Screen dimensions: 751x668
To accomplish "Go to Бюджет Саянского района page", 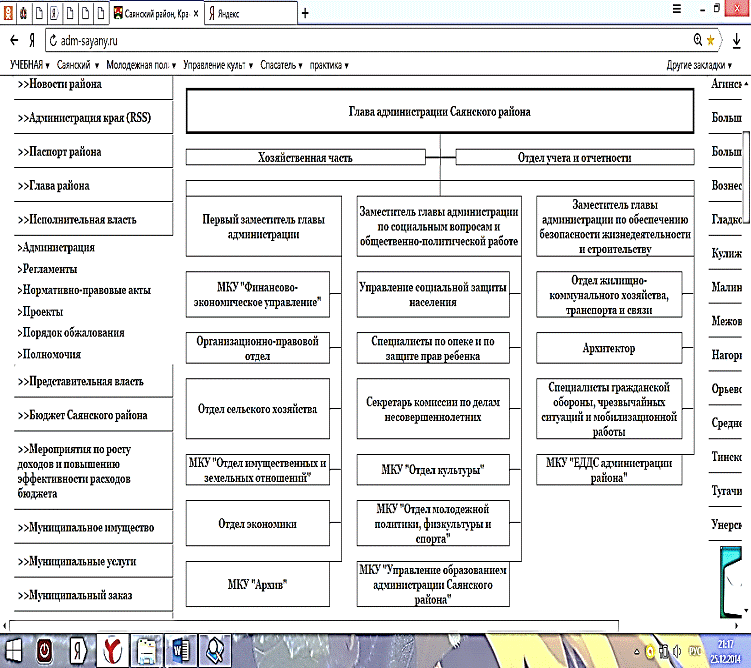I will 87,415.
